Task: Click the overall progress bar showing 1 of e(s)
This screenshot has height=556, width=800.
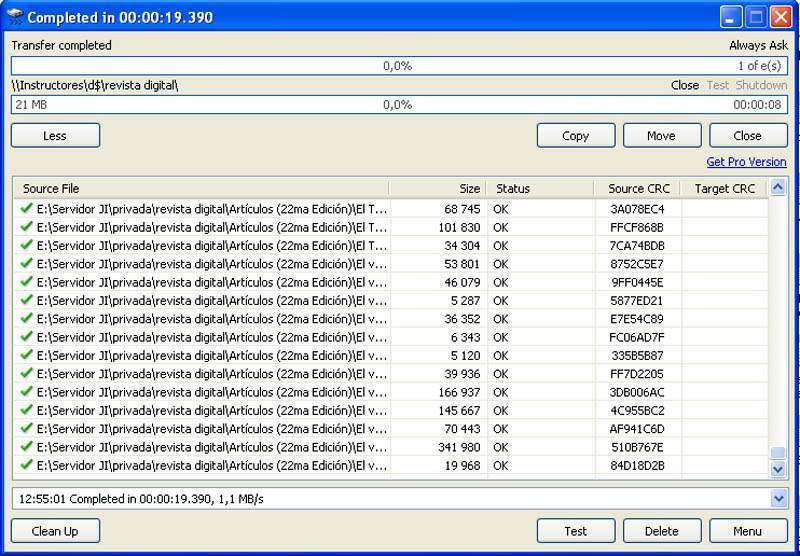Action: (x=399, y=66)
